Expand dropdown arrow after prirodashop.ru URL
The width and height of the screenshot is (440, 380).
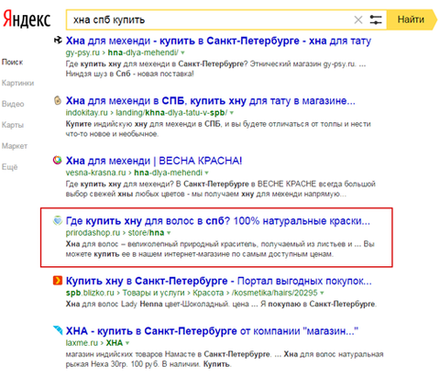(x=169, y=233)
